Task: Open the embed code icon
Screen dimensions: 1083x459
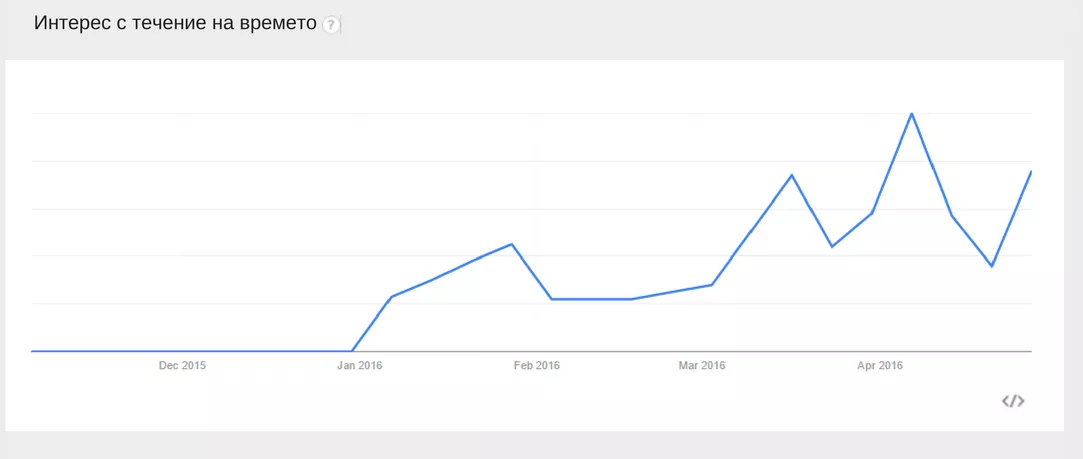Action: pos(1013,401)
